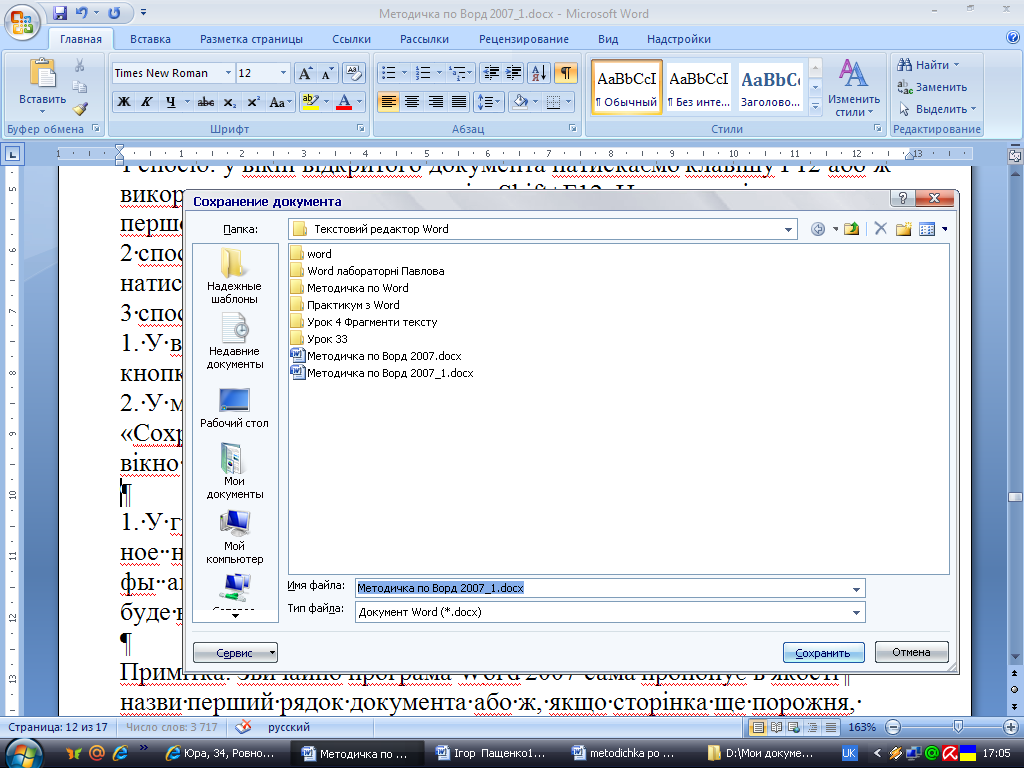Switch to Print Layout view in status bar
This screenshot has height=768, width=1024.
758,727
